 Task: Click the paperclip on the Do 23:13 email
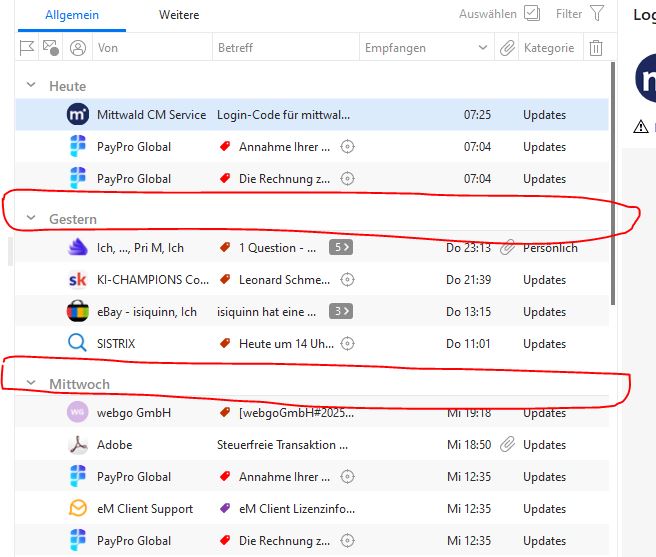507,247
